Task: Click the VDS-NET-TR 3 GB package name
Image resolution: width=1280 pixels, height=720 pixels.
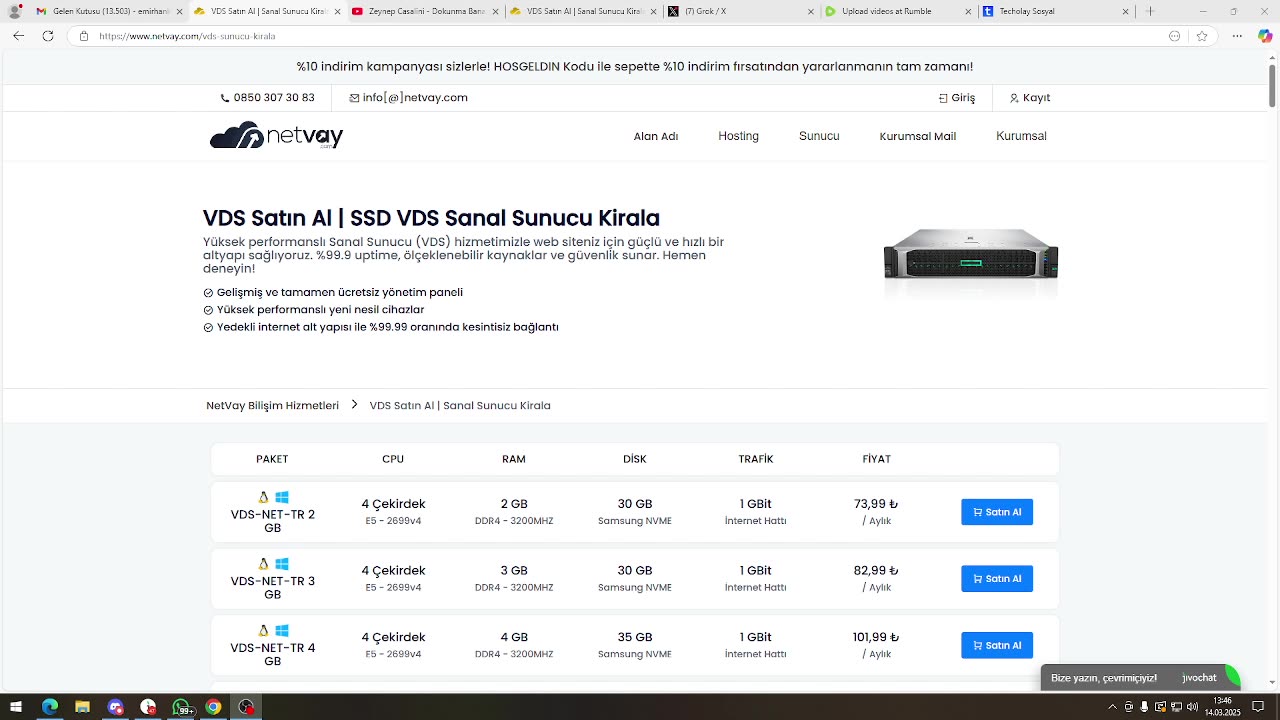Action: tap(272, 588)
